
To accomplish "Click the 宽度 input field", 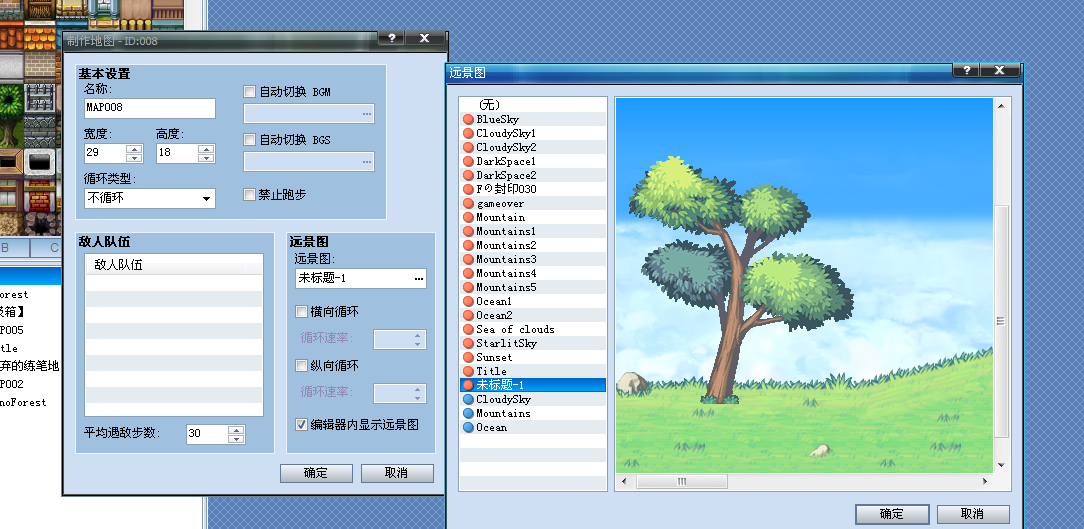I will point(105,153).
